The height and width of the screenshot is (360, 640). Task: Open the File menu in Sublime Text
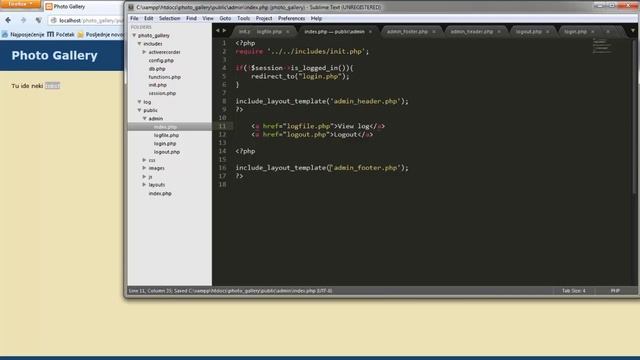tap(134, 18)
